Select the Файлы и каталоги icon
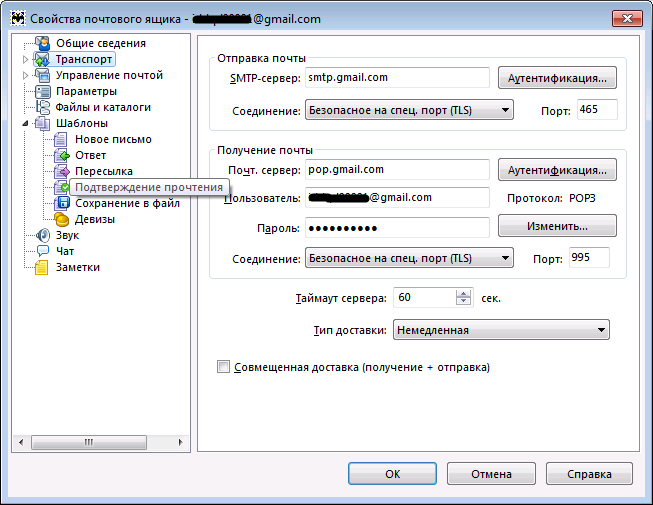 pos(42,107)
